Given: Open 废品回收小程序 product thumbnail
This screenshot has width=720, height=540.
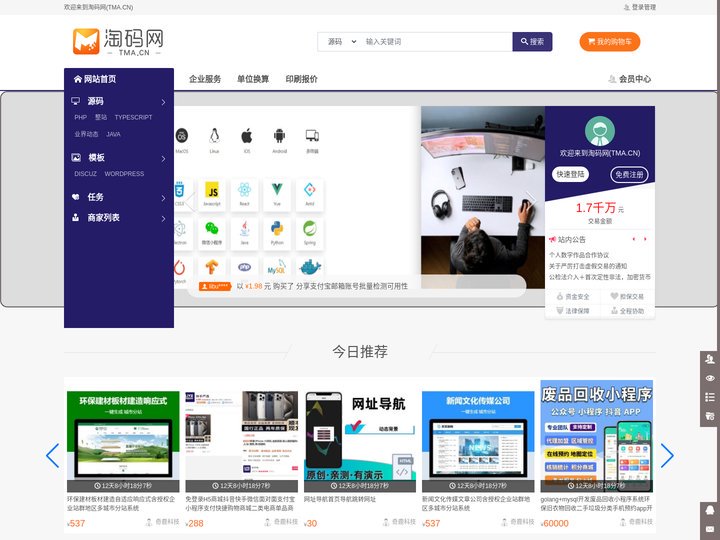Looking at the screenshot, I should [x=596, y=436].
